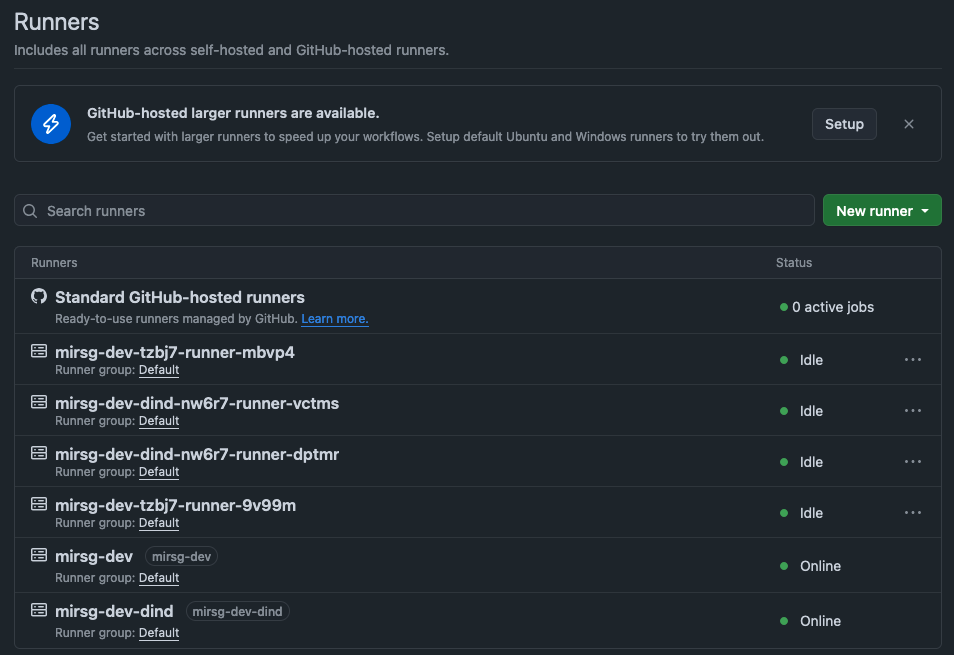Click server icon for mirsg-dev-dind-nw6r7-runner-vctms

(39, 403)
